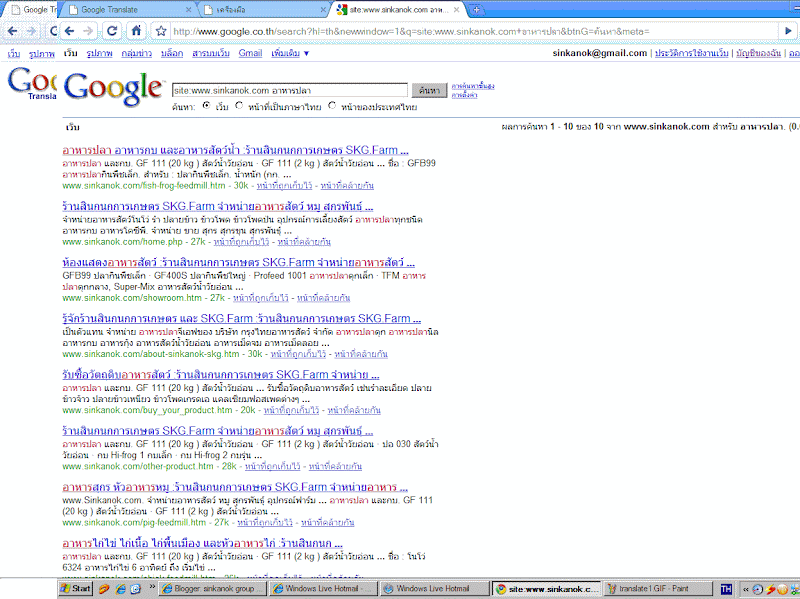Close the Google Translate tab

click(188, 9)
